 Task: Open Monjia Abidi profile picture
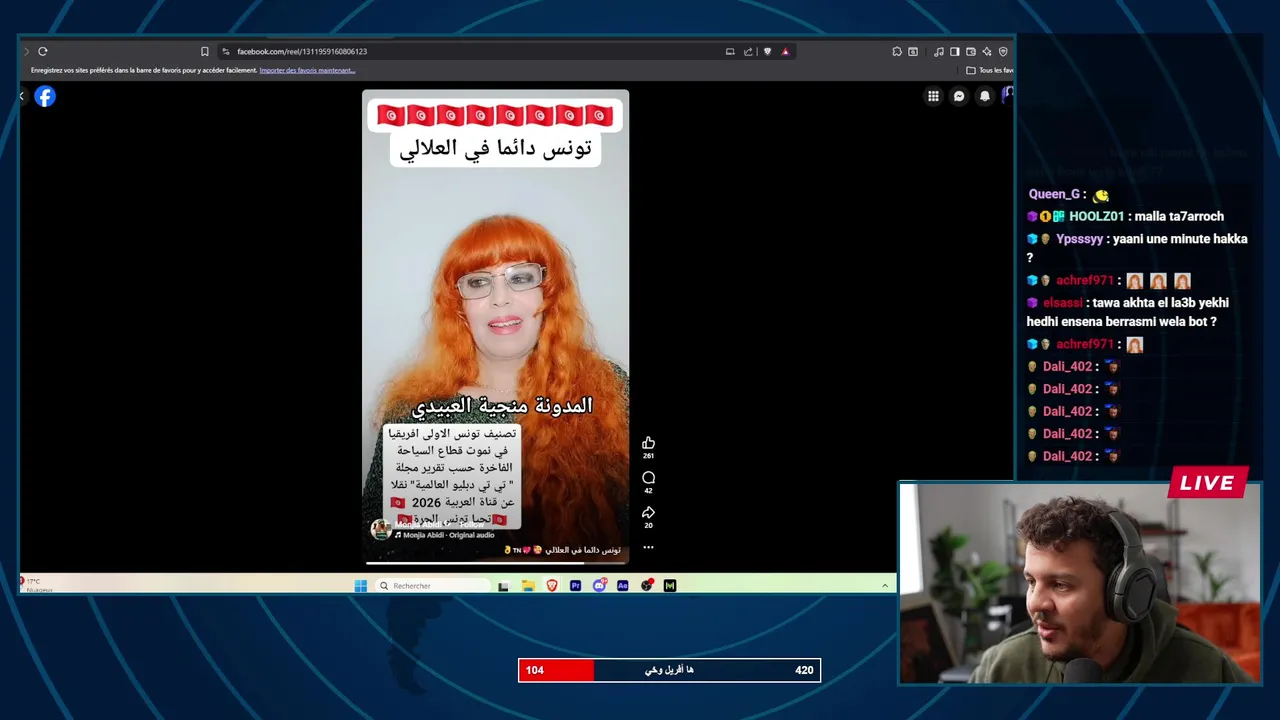click(x=380, y=529)
